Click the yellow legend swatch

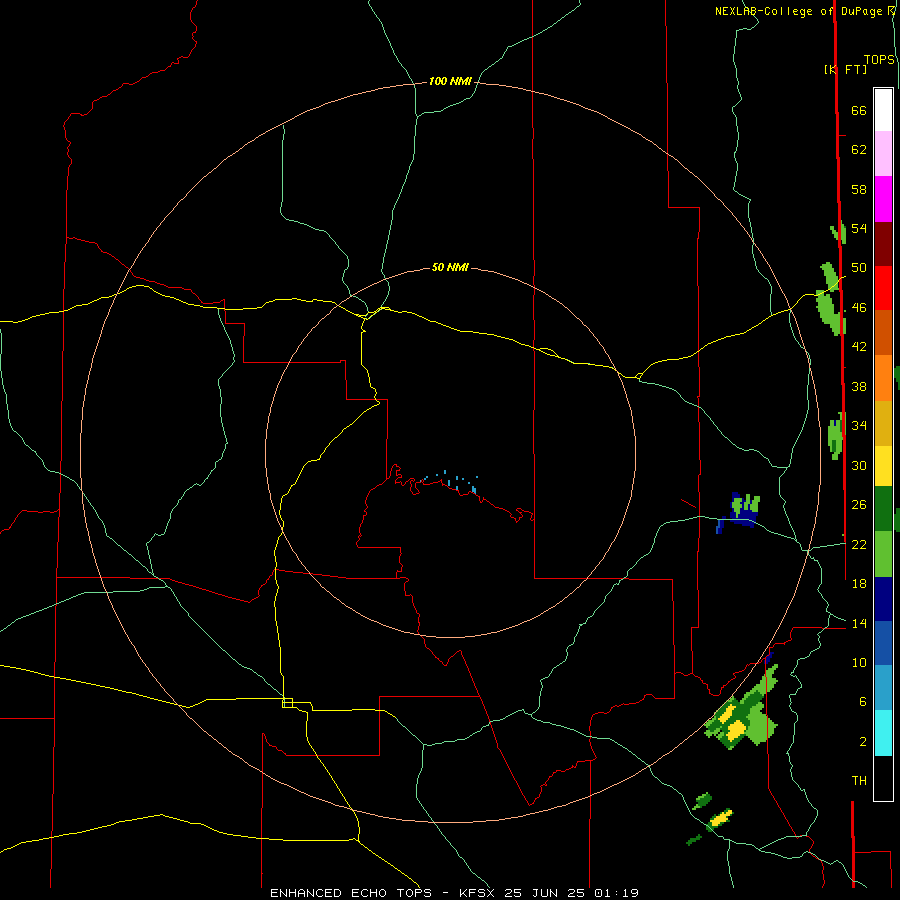tap(883, 466)
